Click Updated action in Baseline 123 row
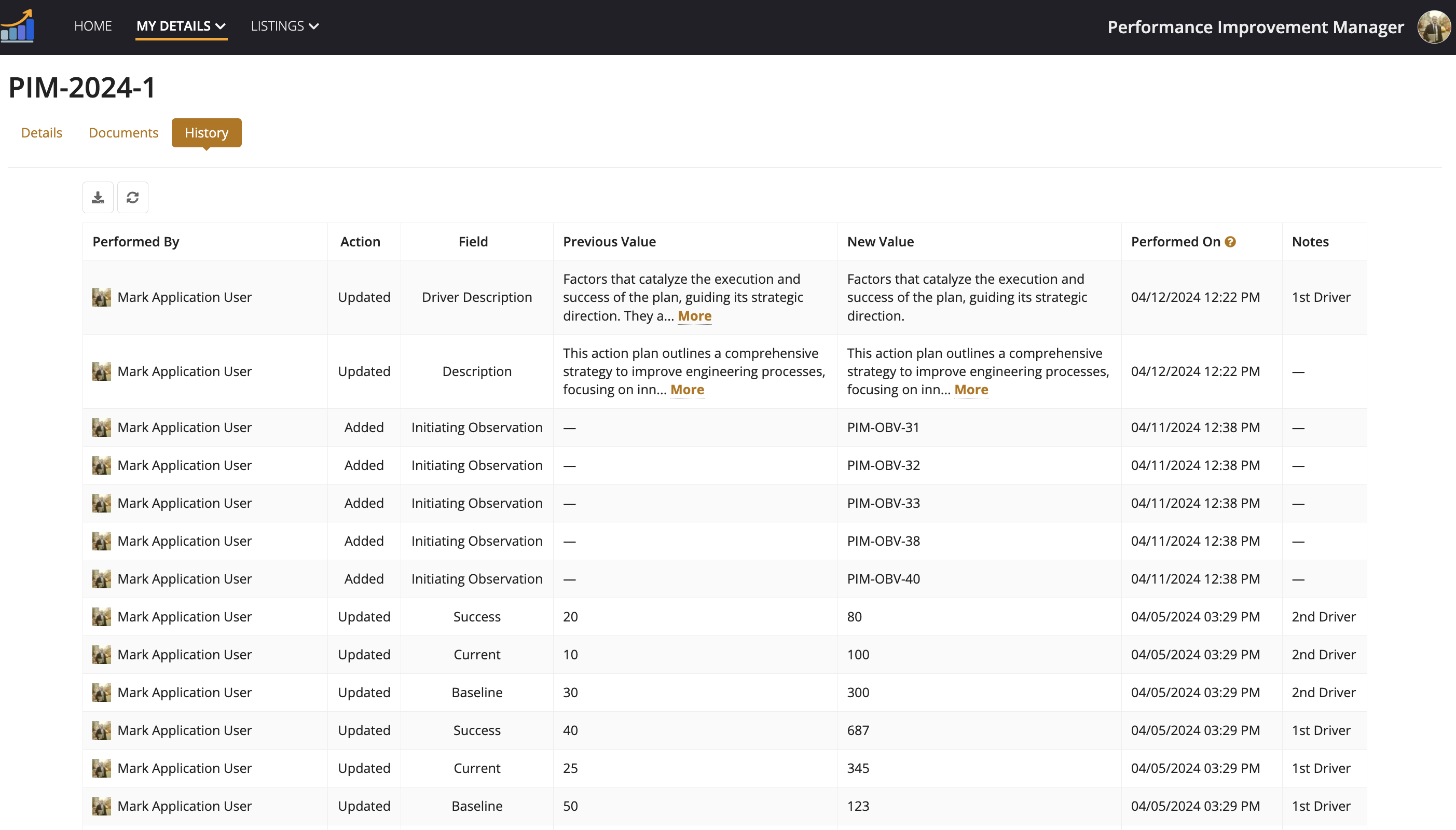 point(364,806)
